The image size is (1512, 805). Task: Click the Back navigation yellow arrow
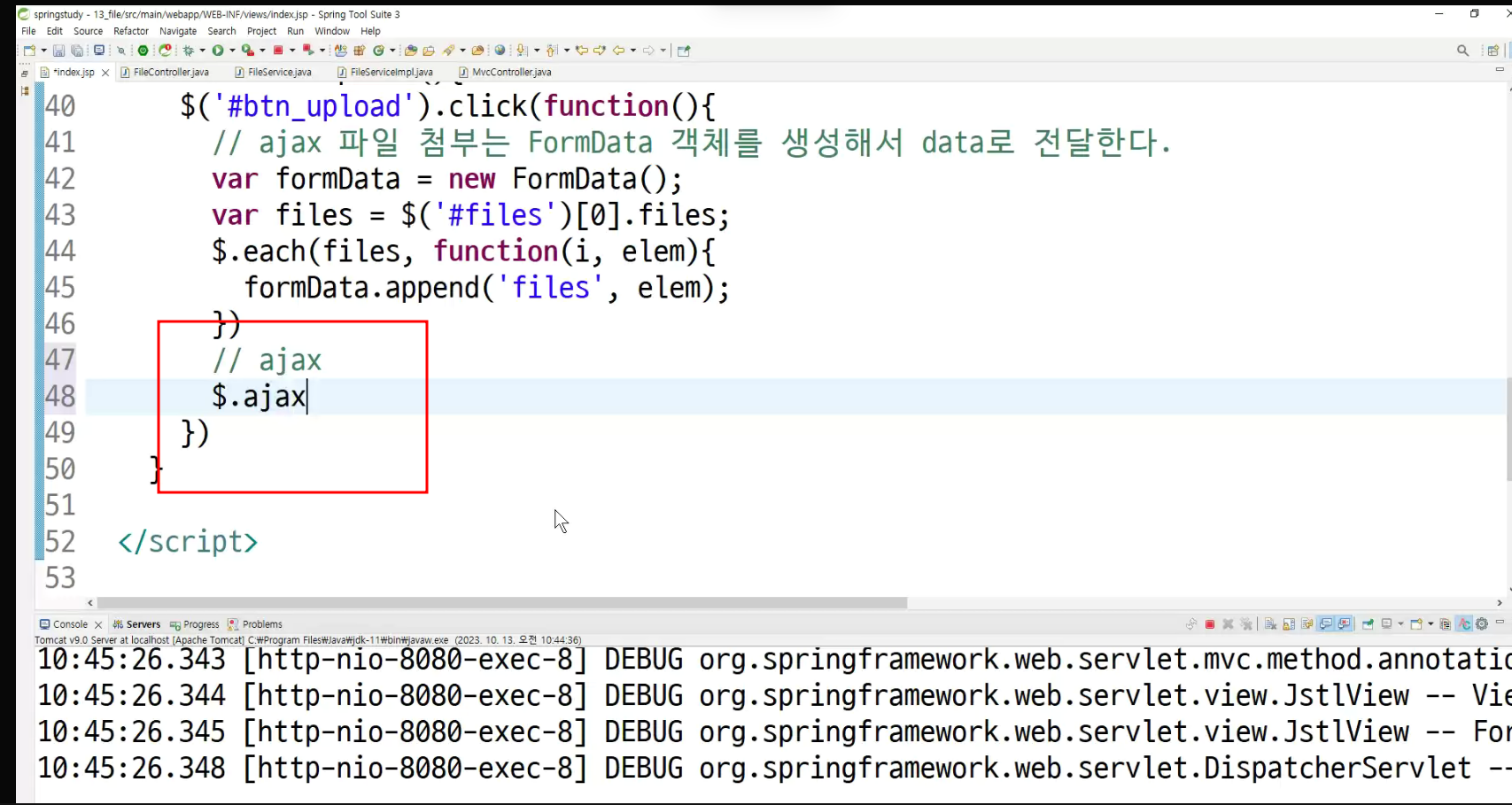click(x=619, y=50)
